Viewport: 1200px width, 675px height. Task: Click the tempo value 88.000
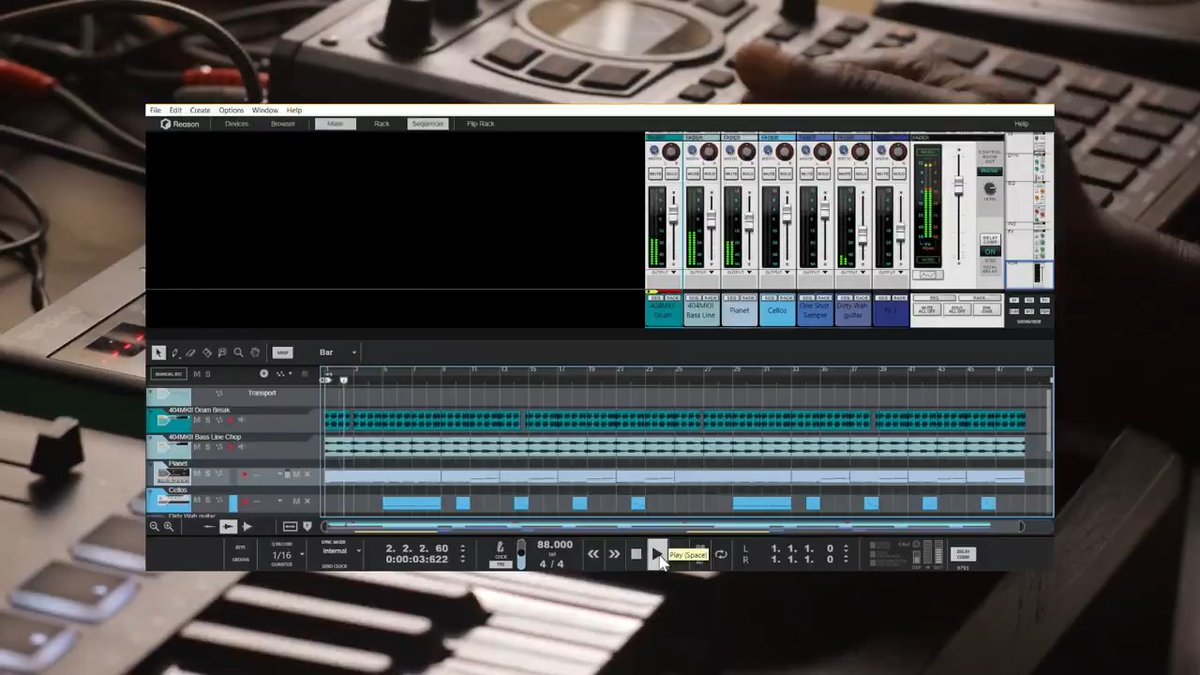point(555,545)
